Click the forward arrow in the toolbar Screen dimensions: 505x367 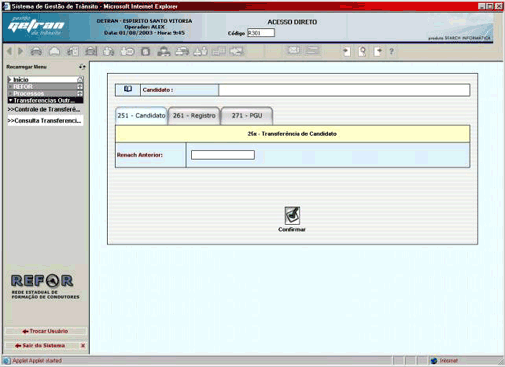coord(21,51)
